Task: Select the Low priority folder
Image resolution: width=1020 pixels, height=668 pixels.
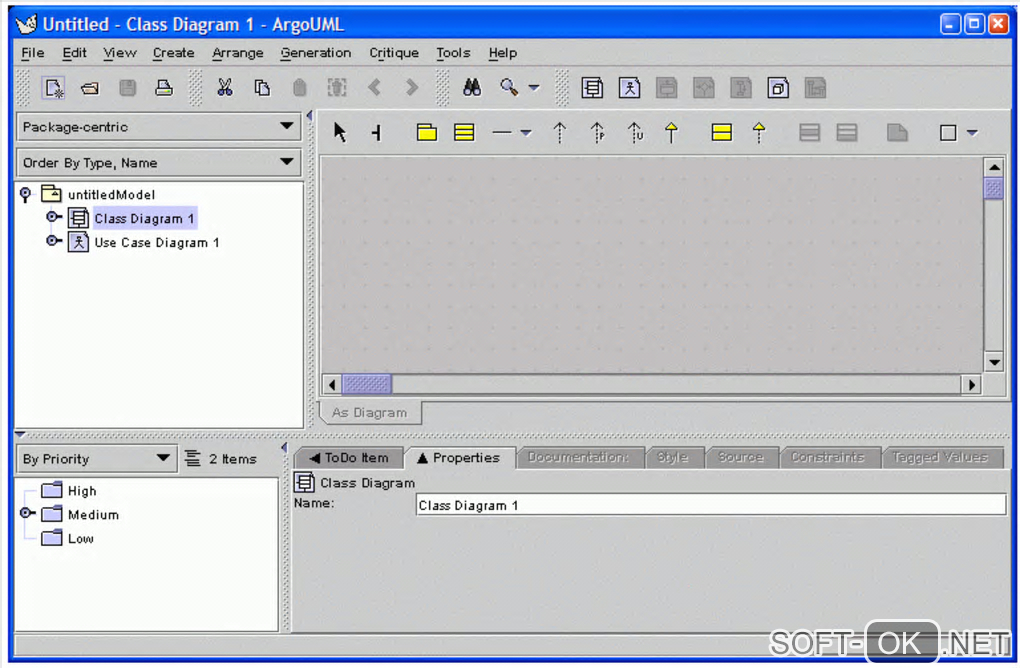Action: click(x=81, y=539)
